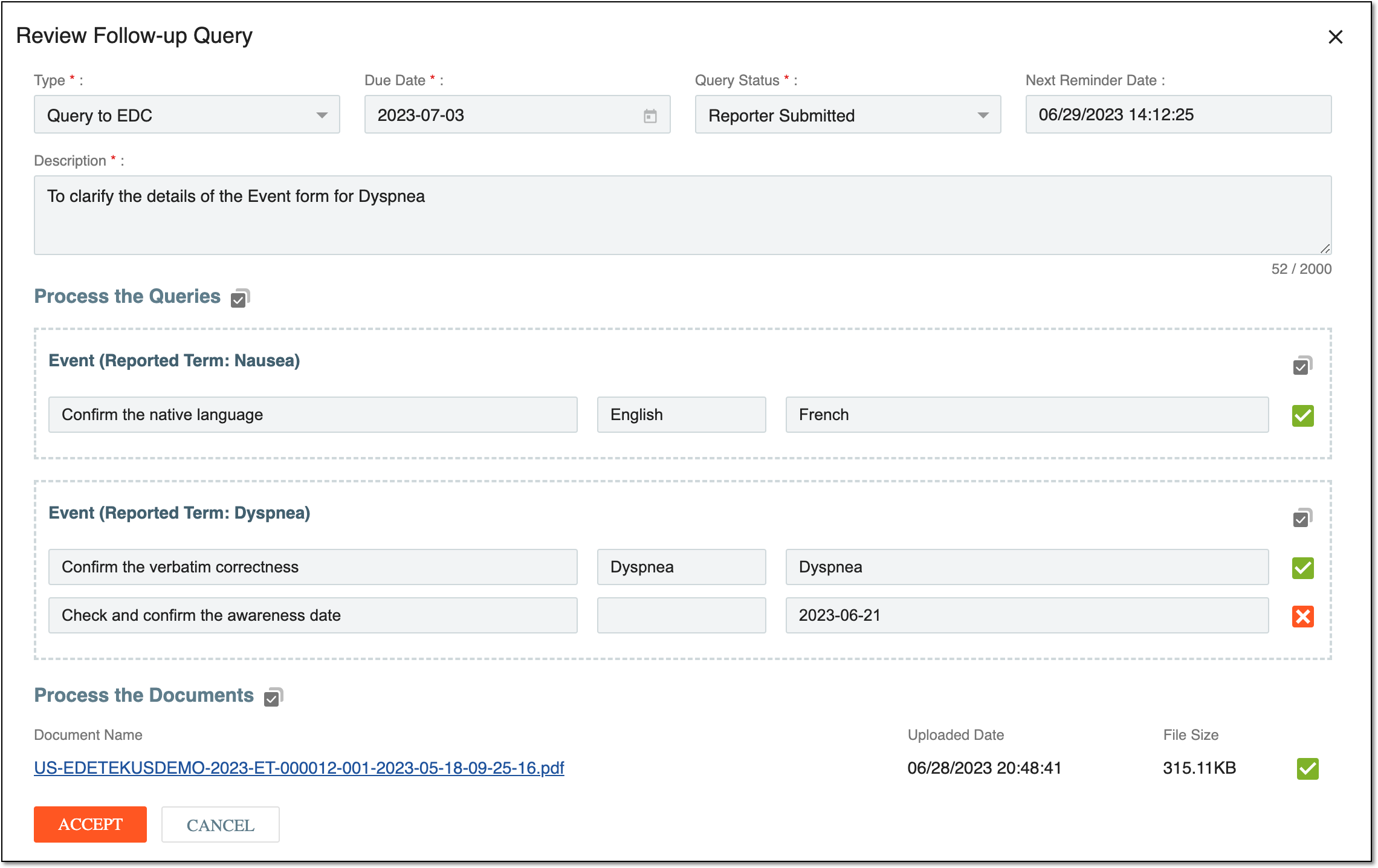This screenshot has height=868, width=1378.
Task: Click the Confirm the native language field
Action: click(313, 415)
